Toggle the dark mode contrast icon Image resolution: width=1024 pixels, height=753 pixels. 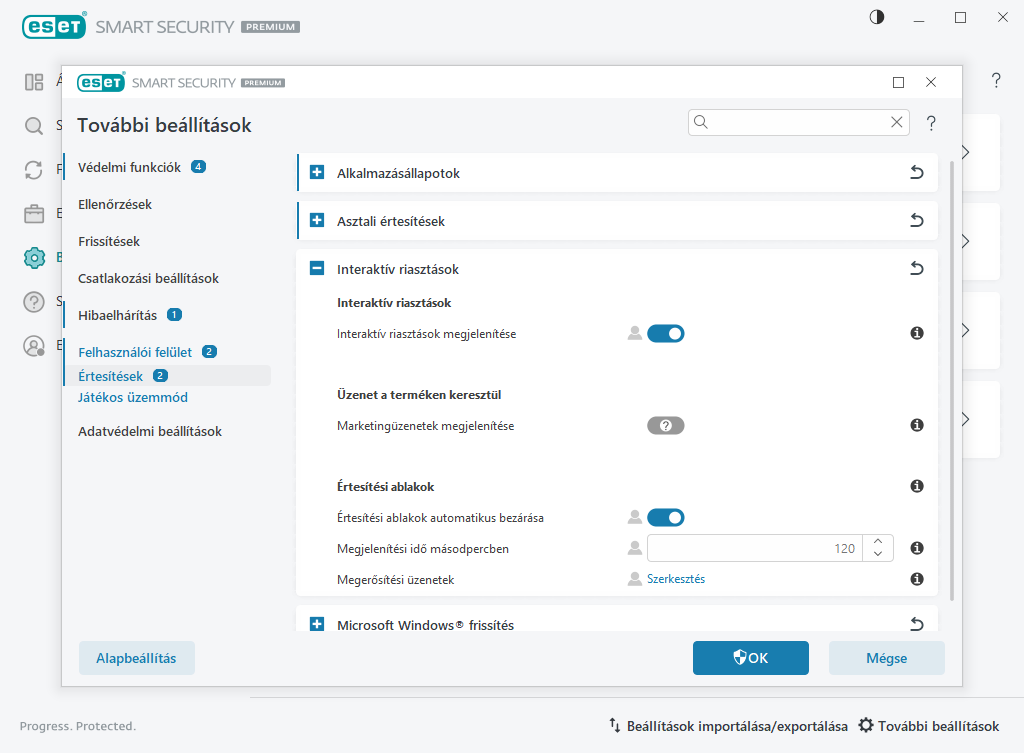877,17
